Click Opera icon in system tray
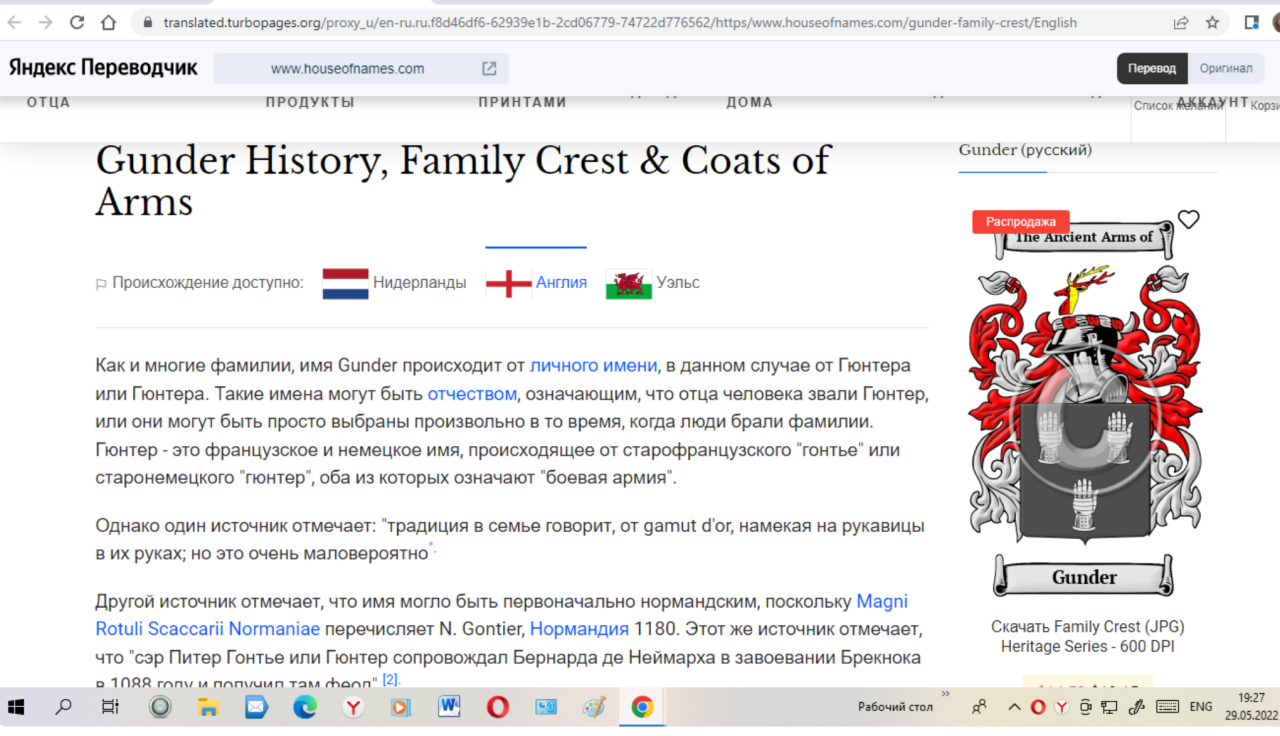Image resolution: width=1280 pixels, height=736 pixels. point(1038,707)
